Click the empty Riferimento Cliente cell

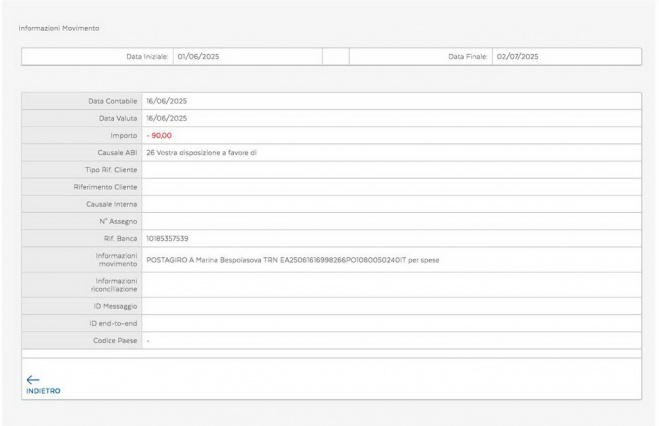pos(390,187)
